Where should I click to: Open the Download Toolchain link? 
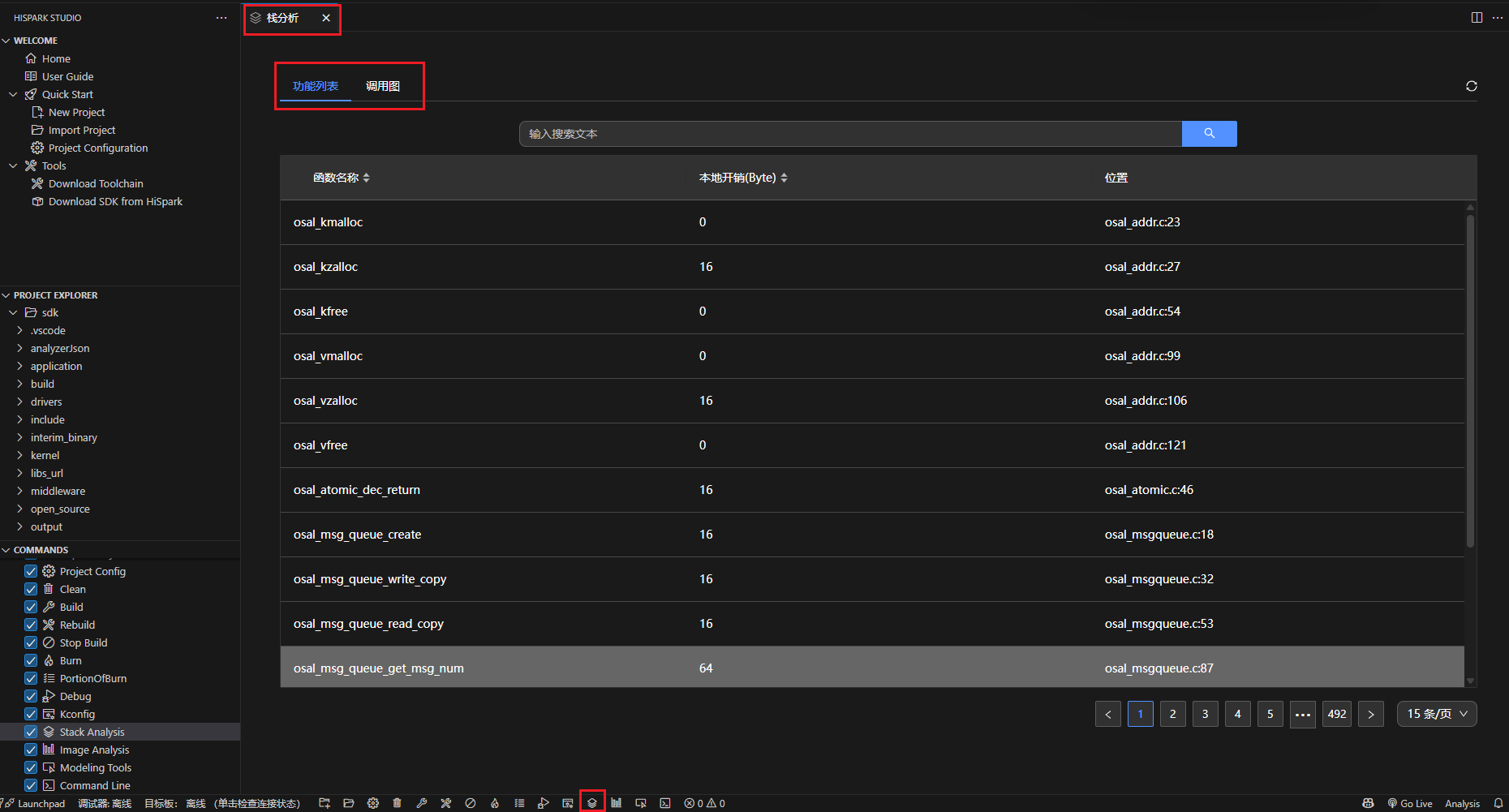coord(96,183)
